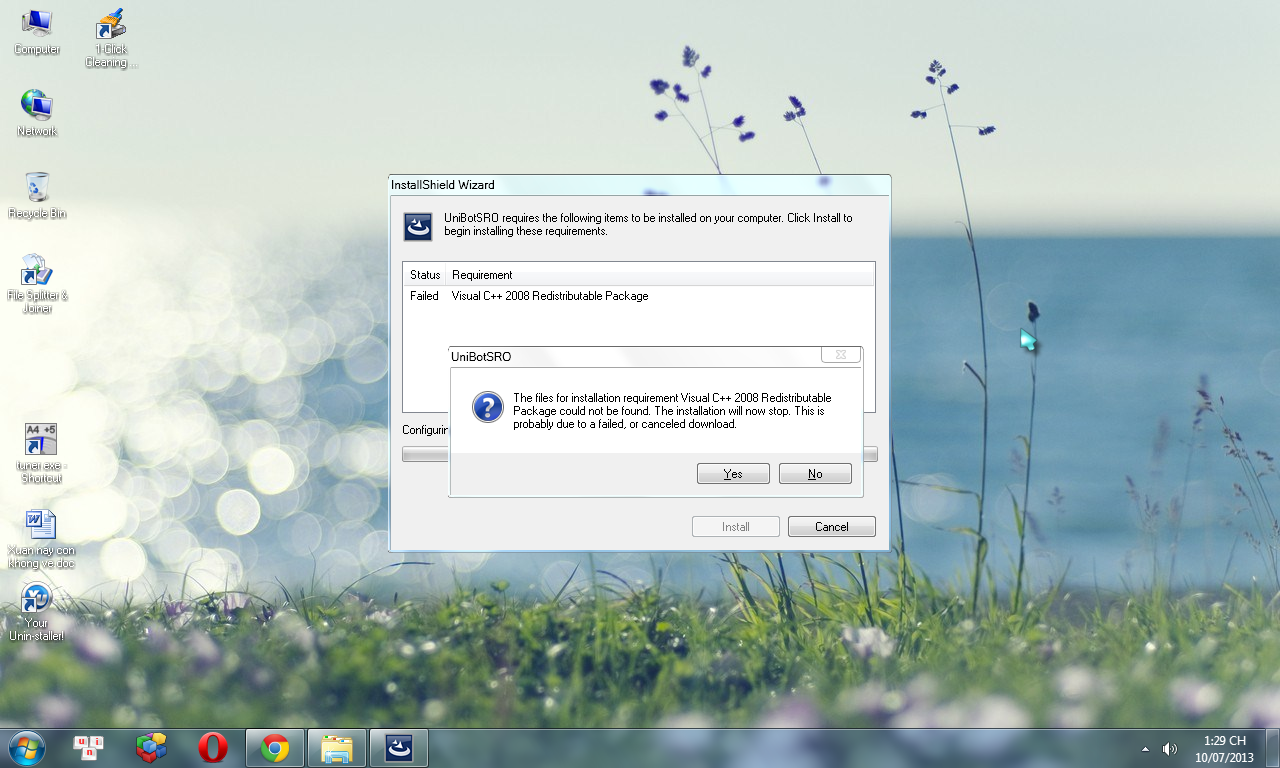
Task: Open the Recycle Bin
Action: tap(37, 195)
